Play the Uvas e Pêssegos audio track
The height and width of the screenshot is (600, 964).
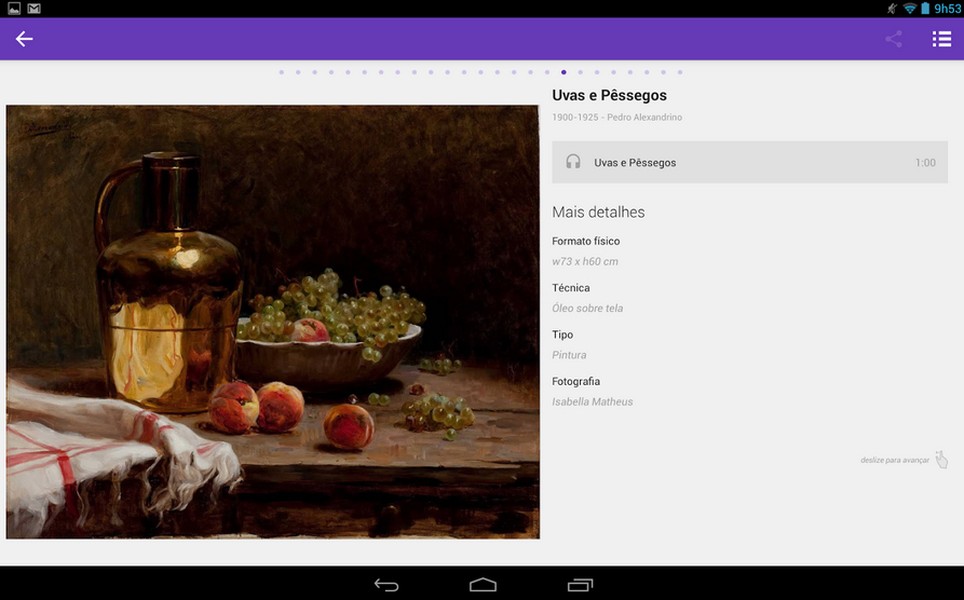(x=635, y=162)
